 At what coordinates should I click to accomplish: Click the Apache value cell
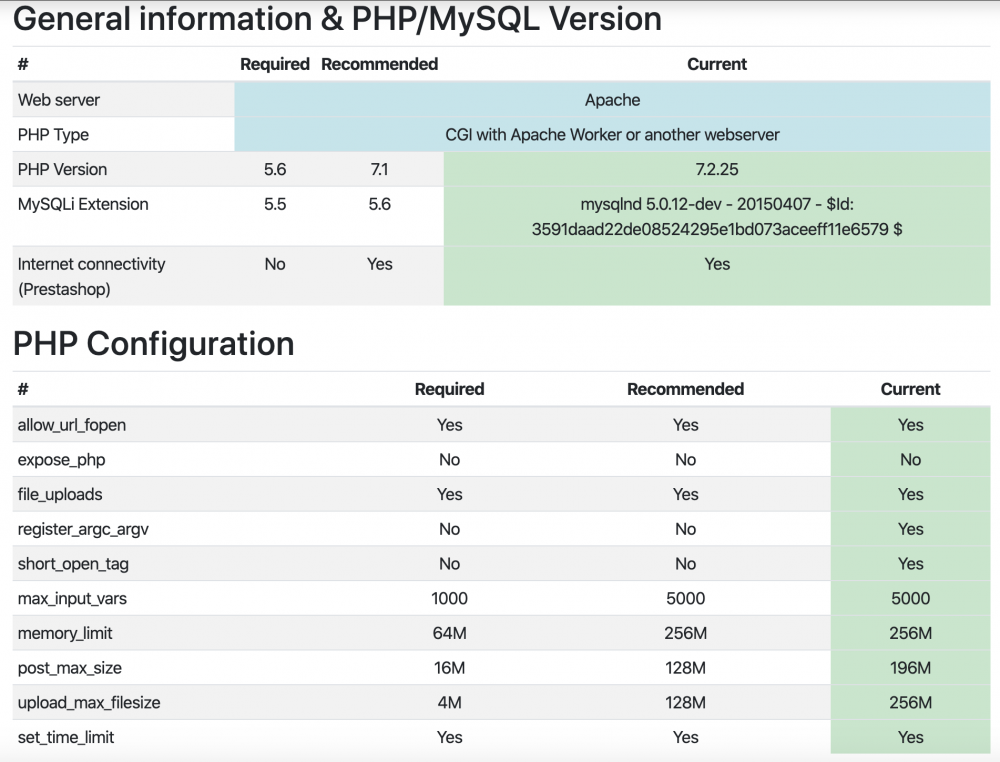612,99
